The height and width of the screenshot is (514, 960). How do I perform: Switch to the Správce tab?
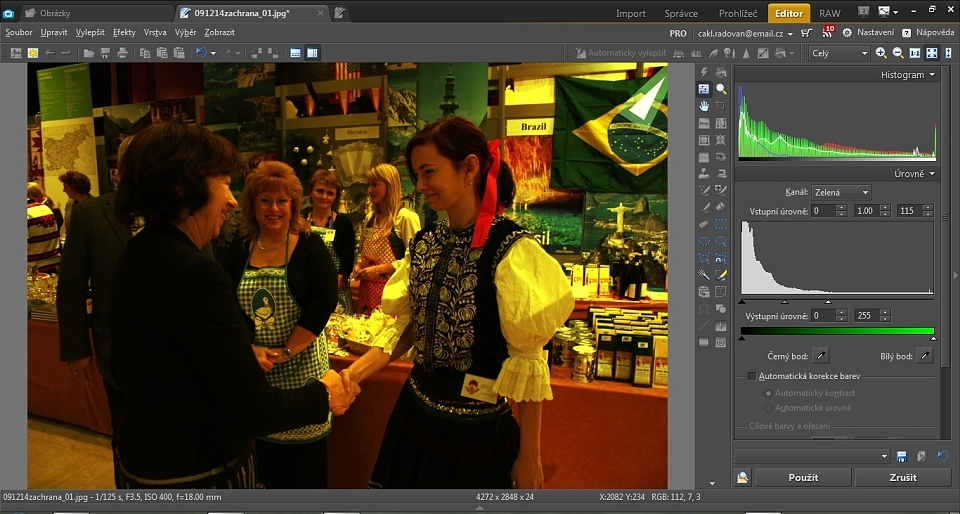click(x=681, y=14)
